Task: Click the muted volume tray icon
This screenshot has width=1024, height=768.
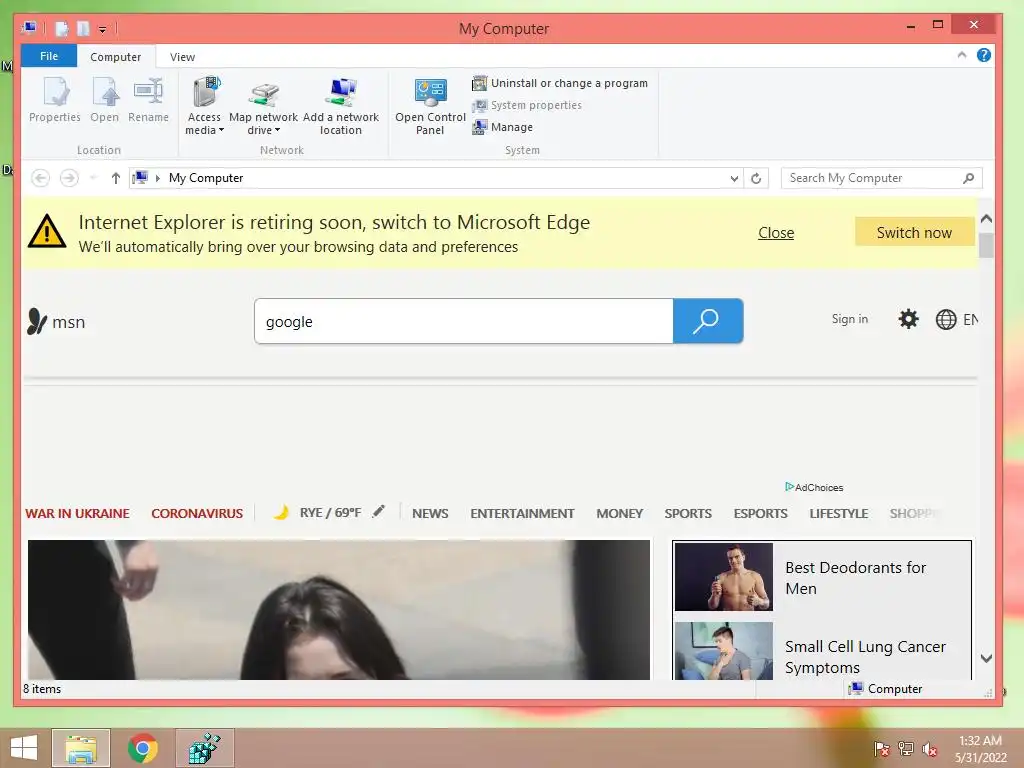Action: point(929,749)
